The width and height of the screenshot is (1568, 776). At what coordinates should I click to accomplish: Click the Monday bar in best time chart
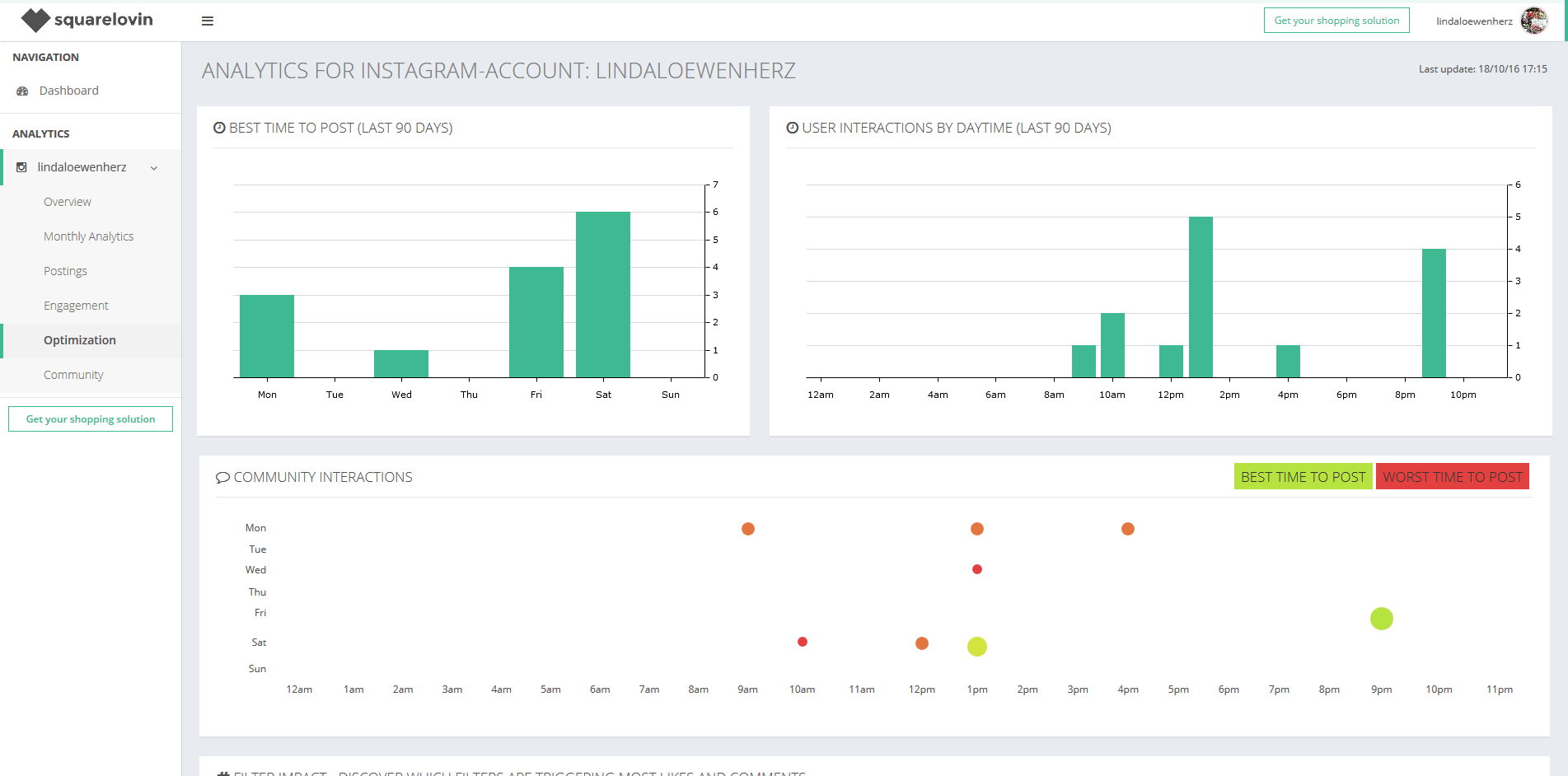click(x=267, y=336)
